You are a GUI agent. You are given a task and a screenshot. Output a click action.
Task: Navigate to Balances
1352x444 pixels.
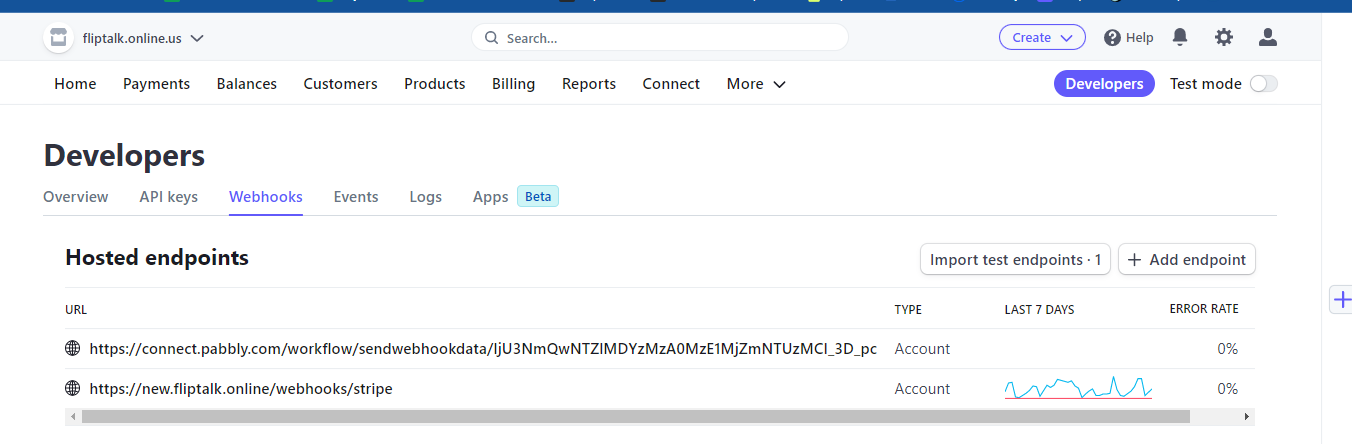pyautogui.click(x=246, y=84)
